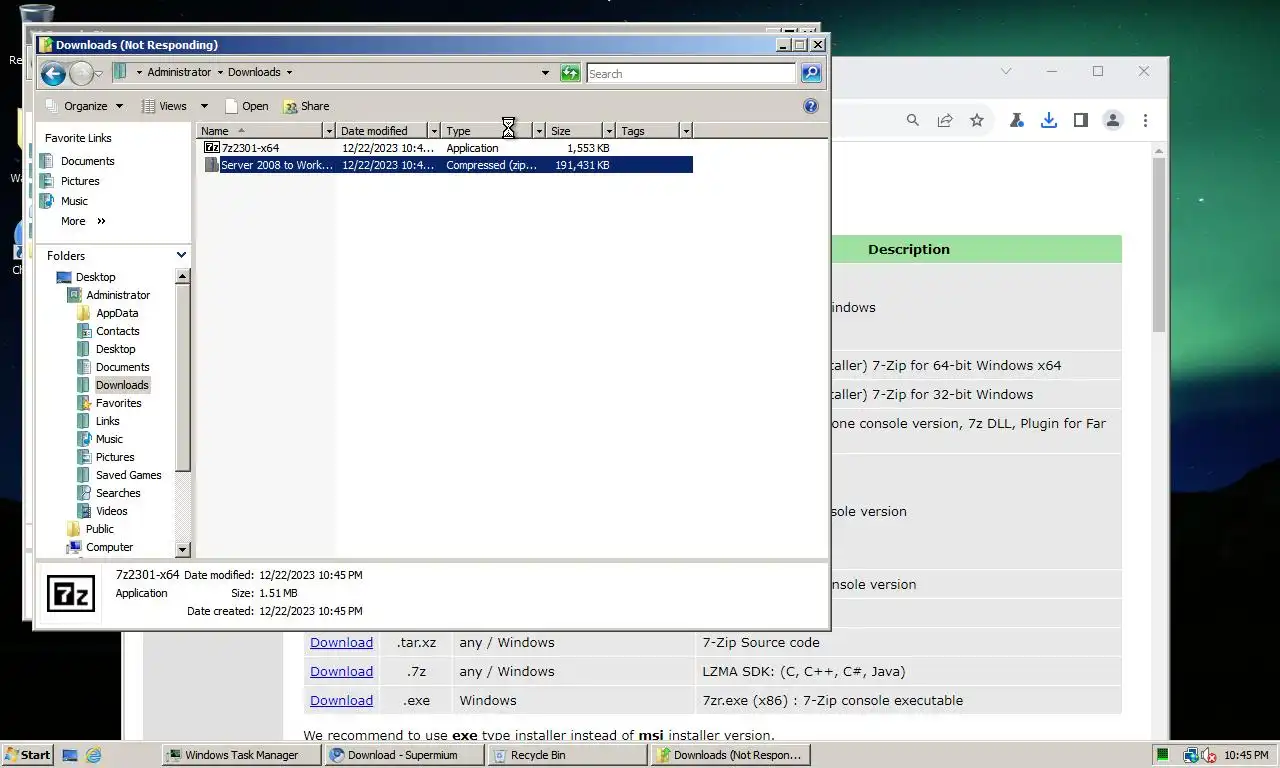Screen dimensions: 1280x768
Task: Select Searches in folder tree
Action: click(x=118, y=493)
